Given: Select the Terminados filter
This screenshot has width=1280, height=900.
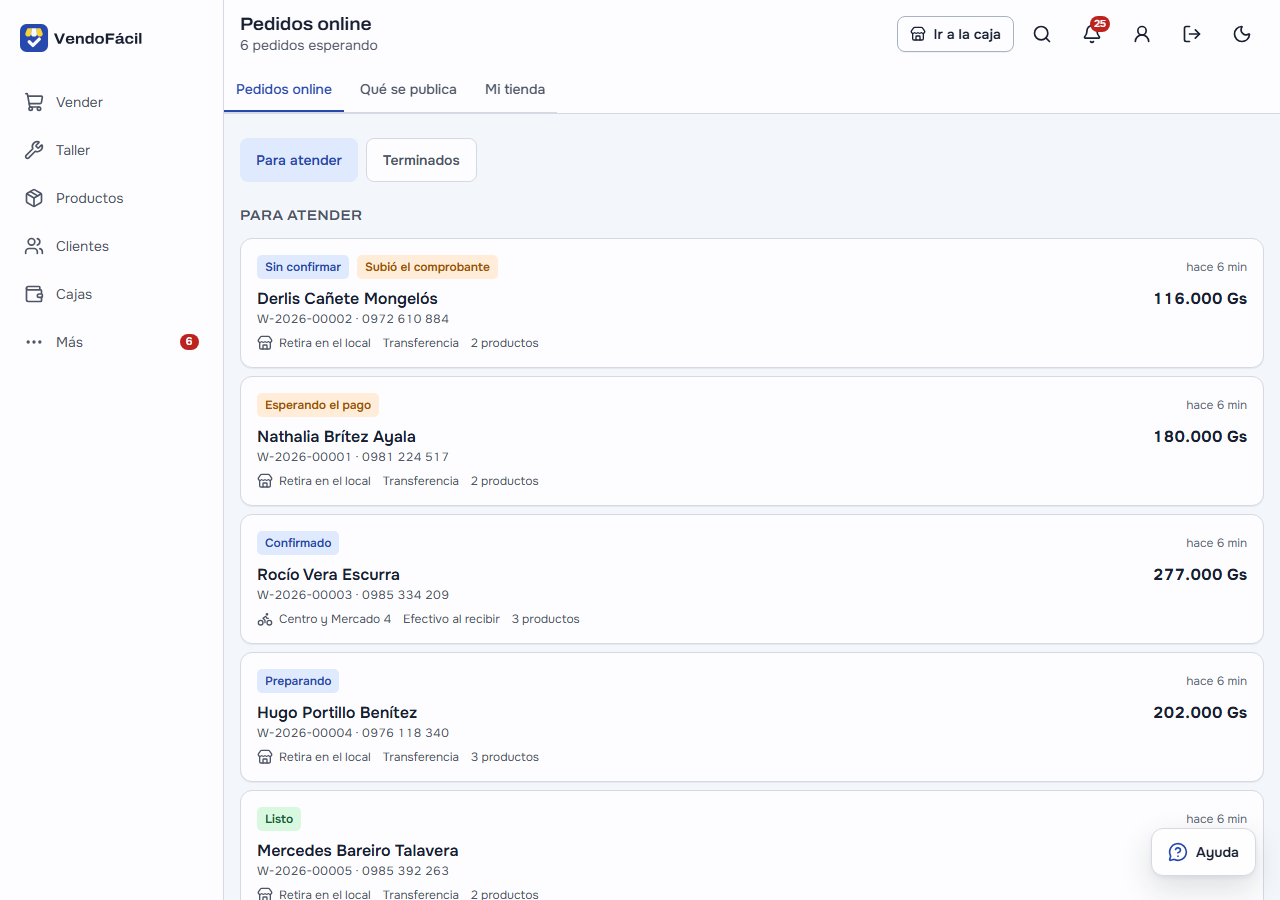Looking at the screenshot, I should pyautogui.click(x=421, y=160).
